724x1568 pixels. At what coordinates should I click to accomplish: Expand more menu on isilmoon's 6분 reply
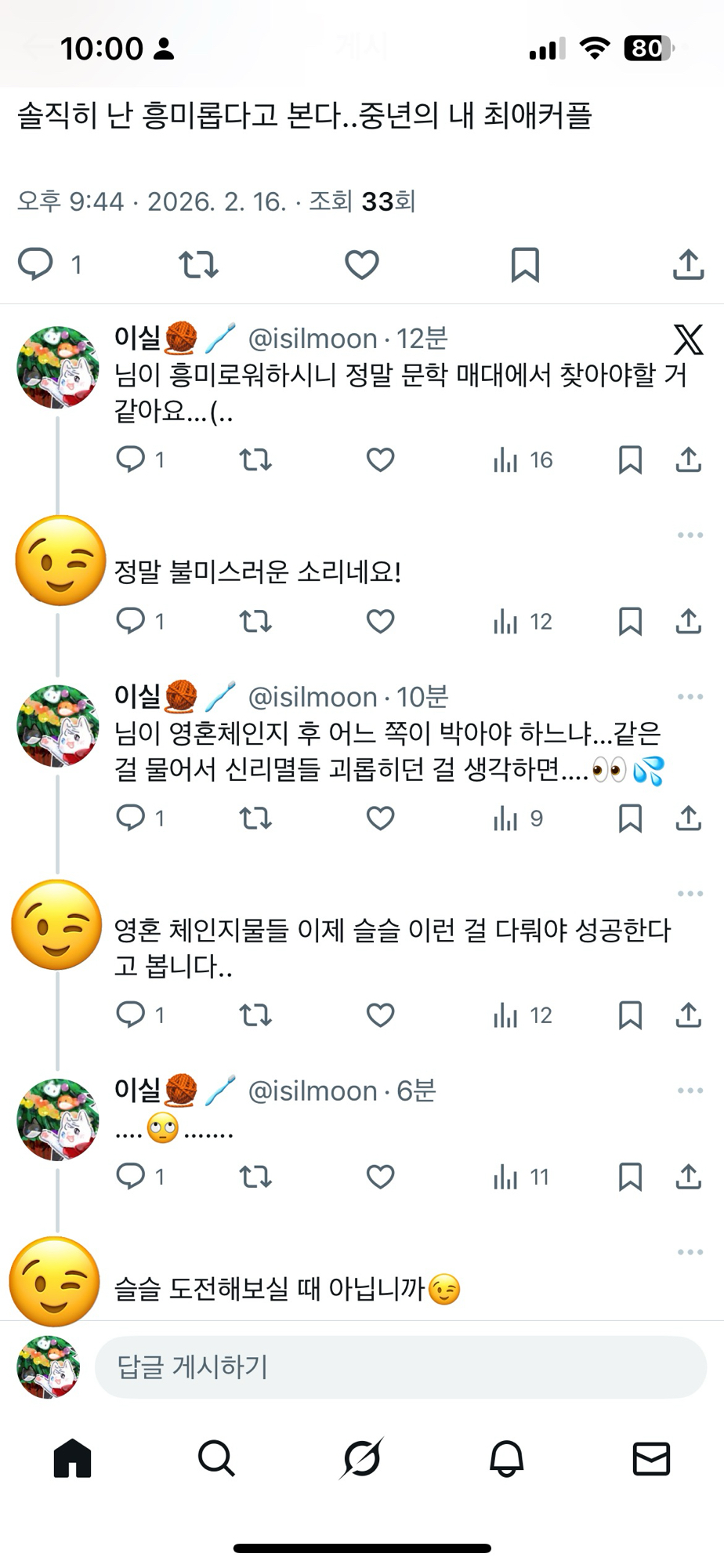pyautogui.click(x=690, y=1091)
